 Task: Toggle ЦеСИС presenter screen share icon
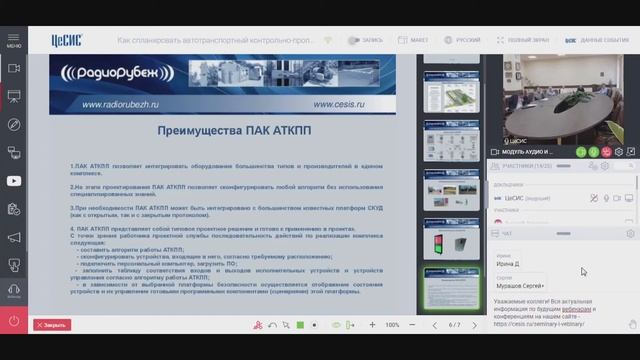tap(629, 198)
